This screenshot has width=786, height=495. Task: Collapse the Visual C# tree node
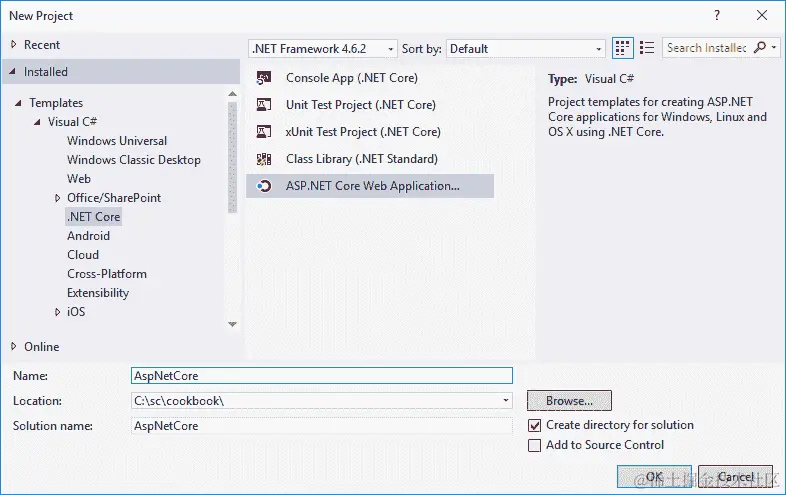37,122
